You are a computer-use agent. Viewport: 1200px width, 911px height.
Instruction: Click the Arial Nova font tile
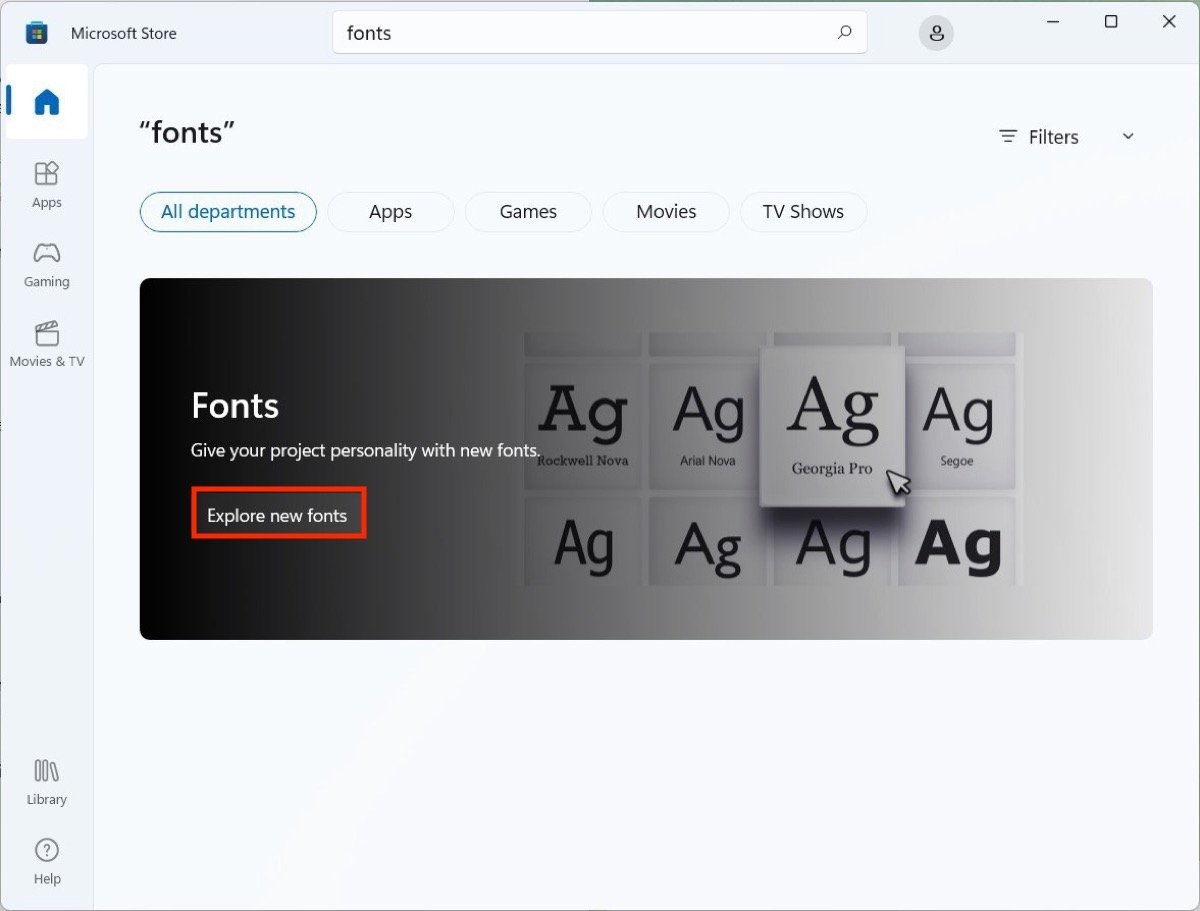click(x=708, y=426)
